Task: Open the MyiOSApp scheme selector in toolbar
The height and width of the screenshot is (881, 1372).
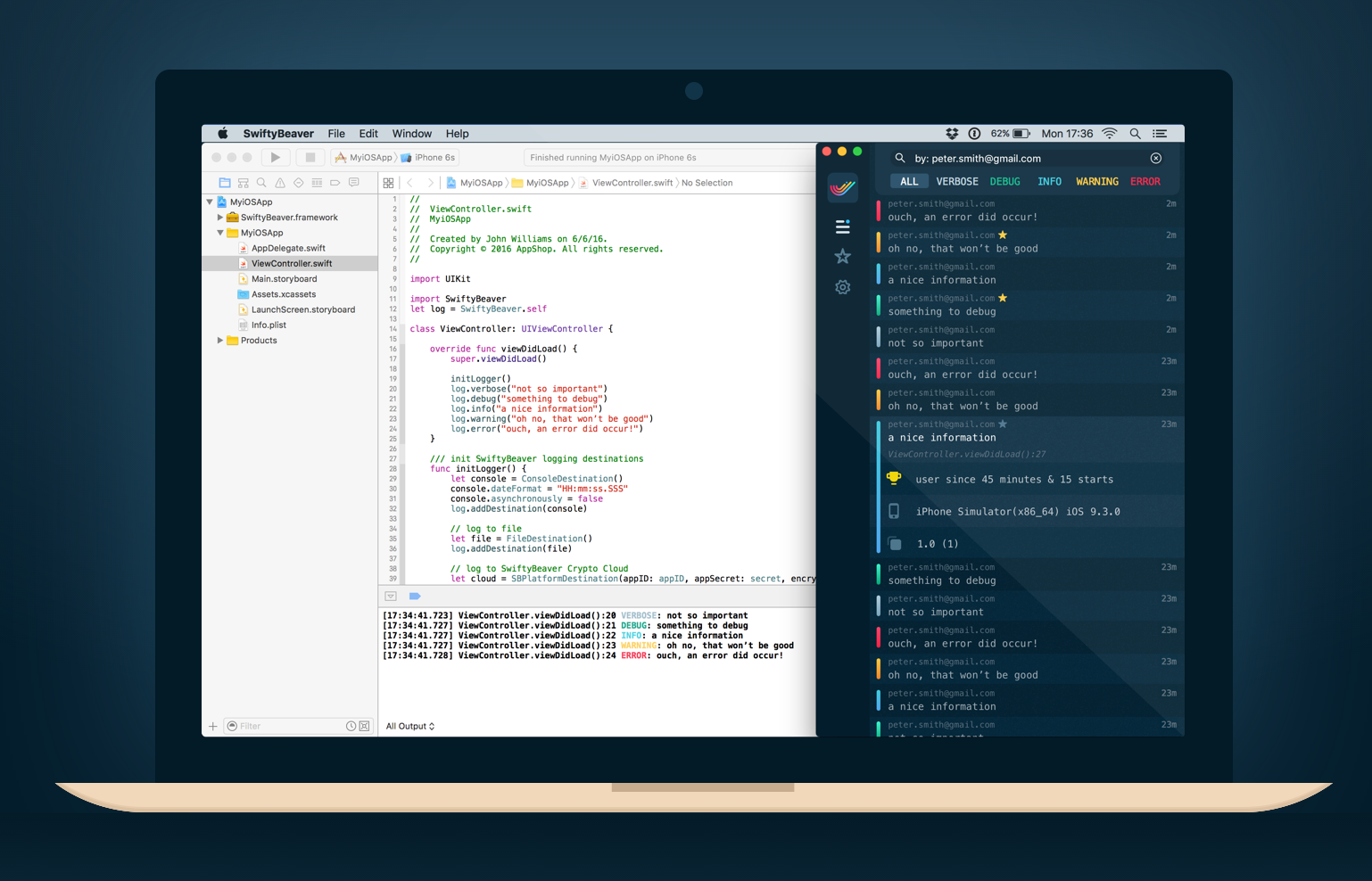Action: [x=364, y=158]
